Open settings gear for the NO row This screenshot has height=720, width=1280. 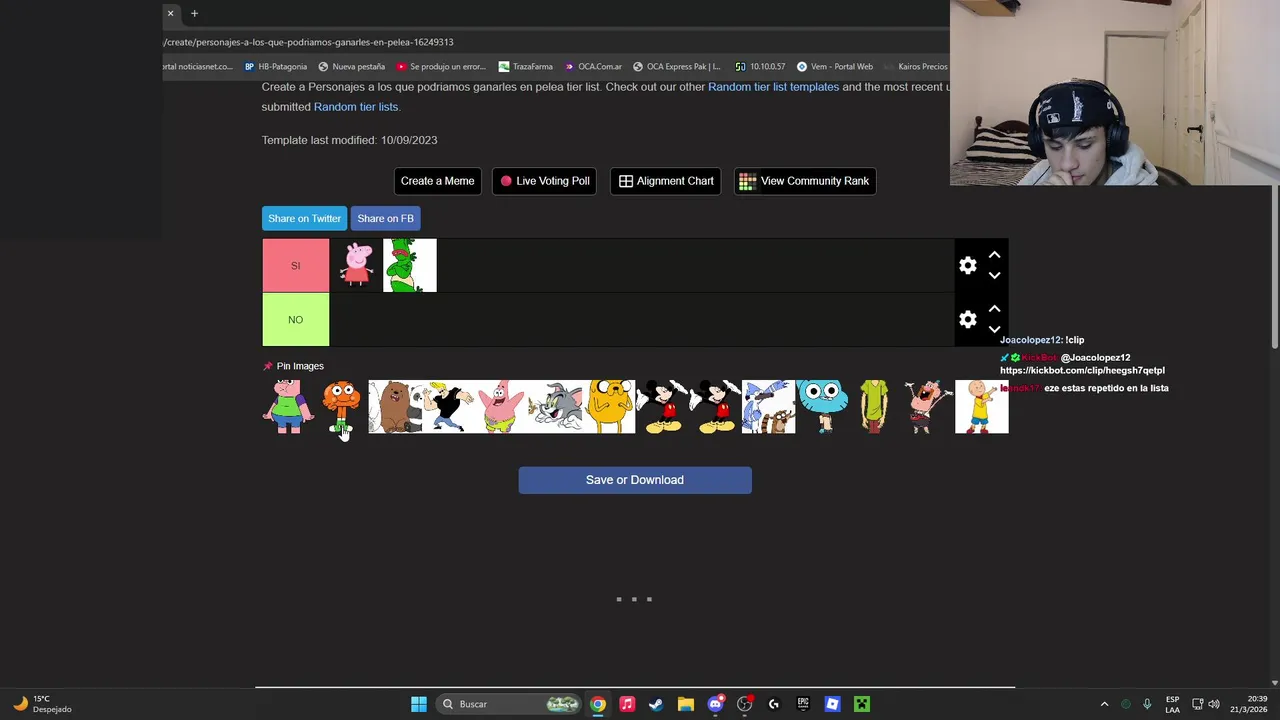coord(967,320)
